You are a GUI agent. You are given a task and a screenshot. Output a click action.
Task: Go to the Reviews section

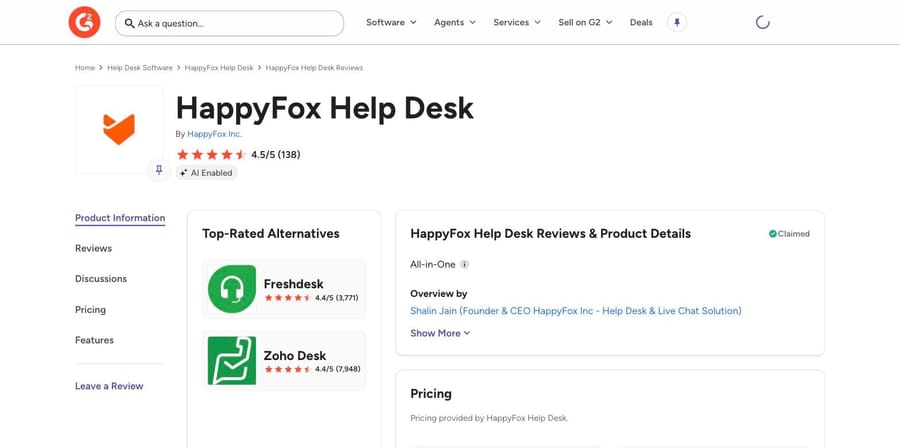(x=94, y=248)
